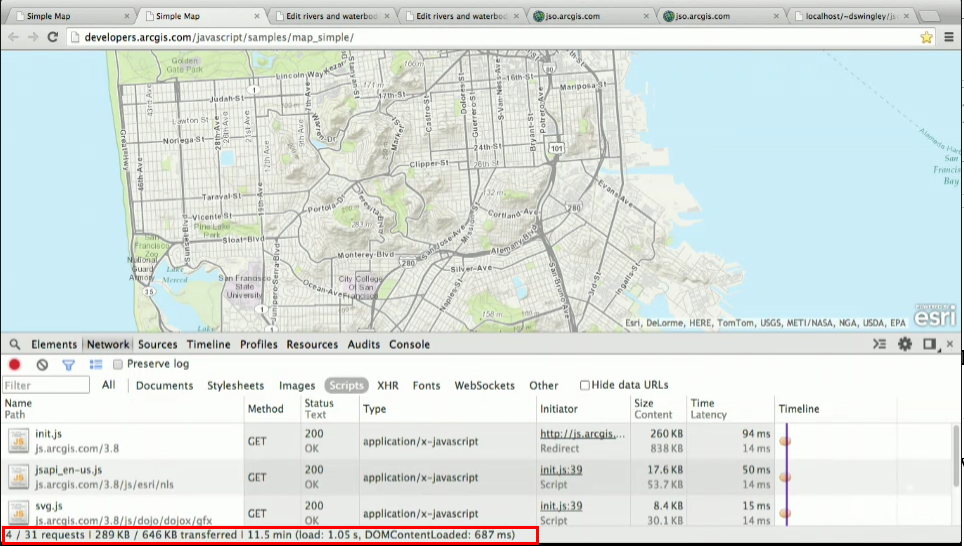Bookmark this page with the star icon
Image resolution: width=964 pixels, height=546 pixels.
click(926, 38)
